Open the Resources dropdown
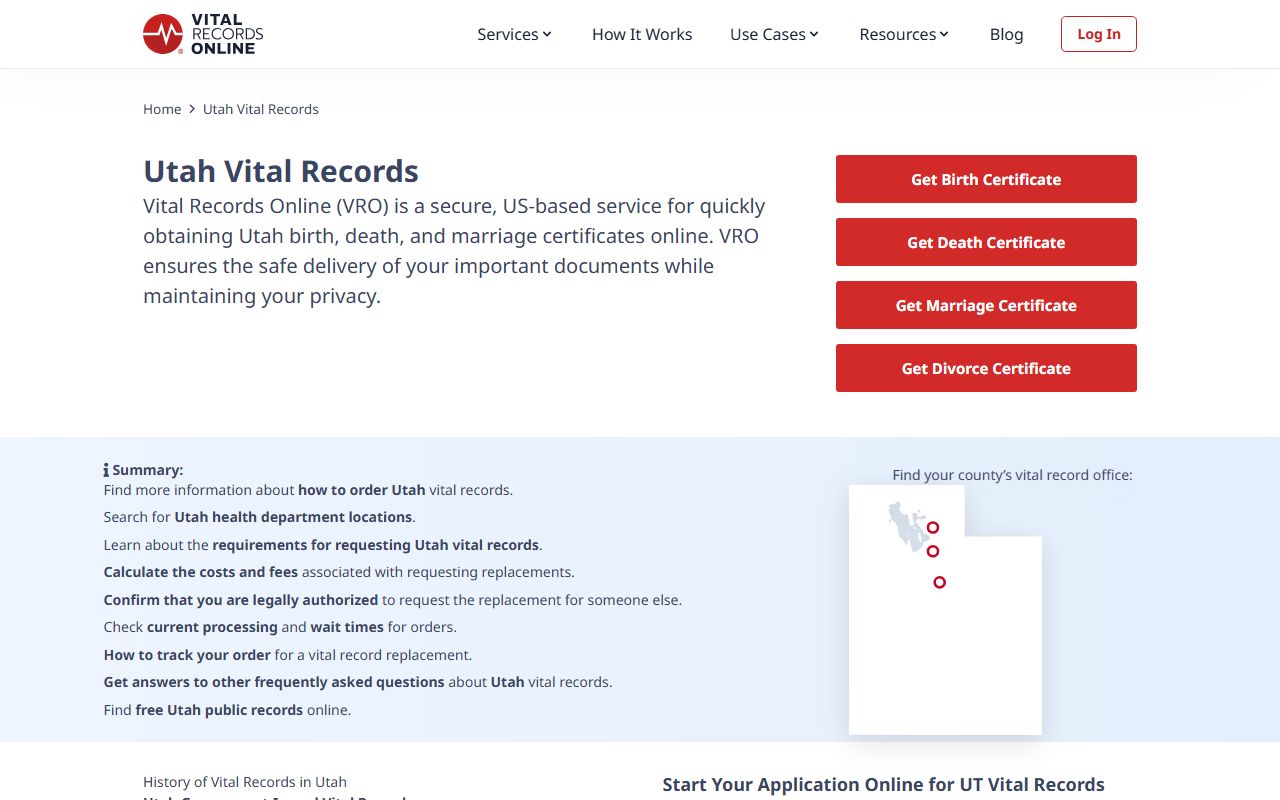1280x800 pixels. coord(904,34)
